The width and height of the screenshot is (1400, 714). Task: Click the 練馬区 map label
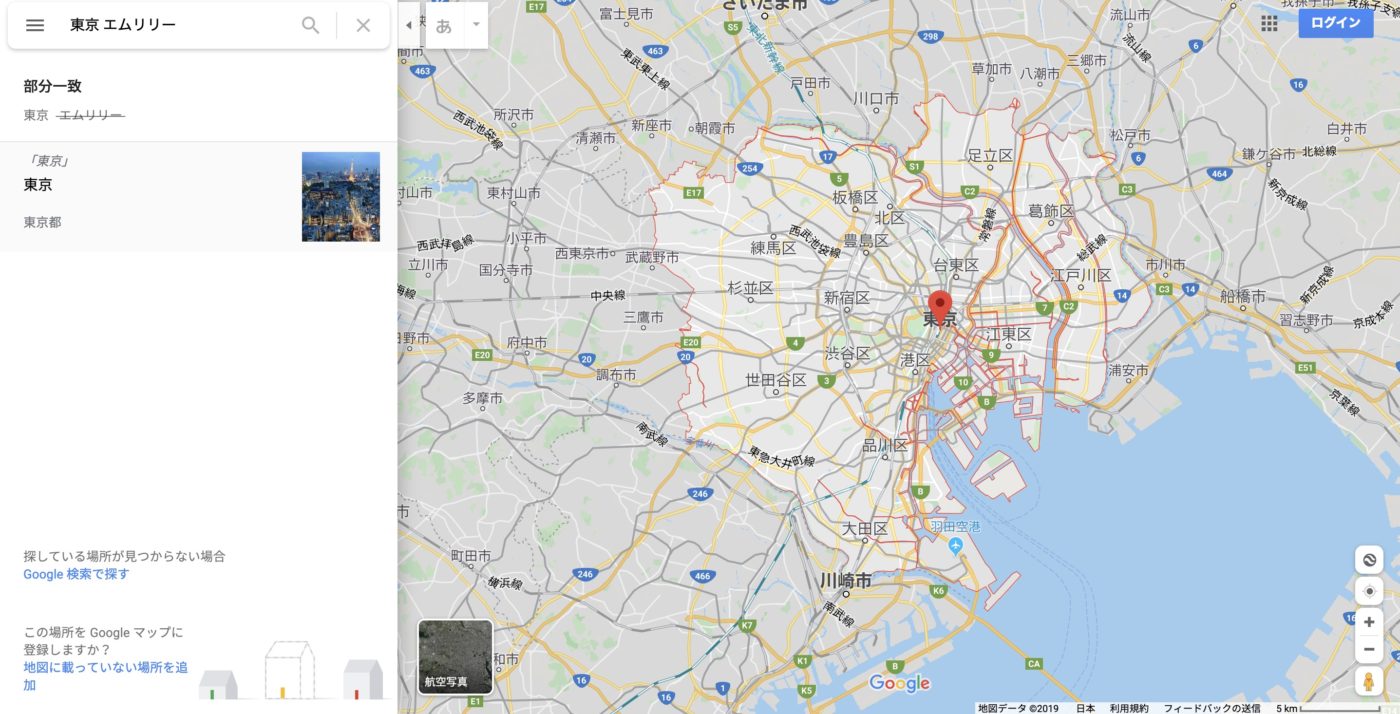click(x=773, y=247)
